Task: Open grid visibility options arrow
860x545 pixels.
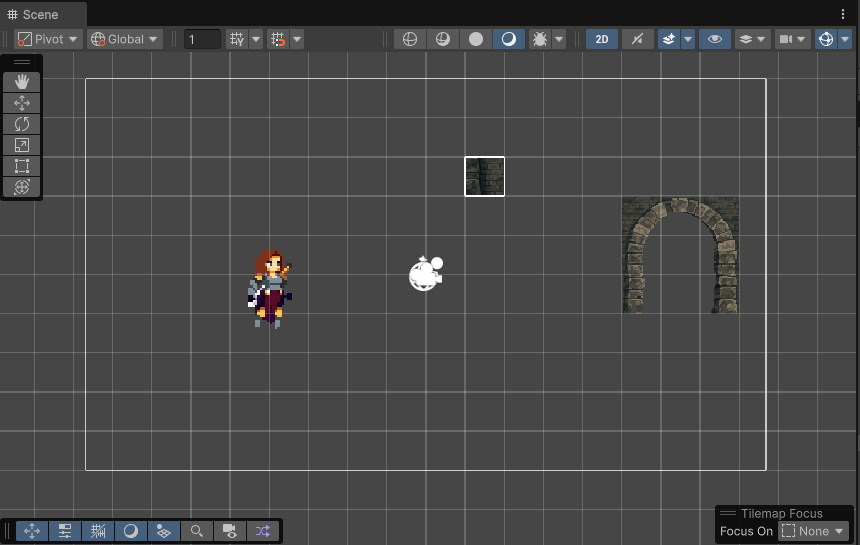Action: [x=256, y=39]
